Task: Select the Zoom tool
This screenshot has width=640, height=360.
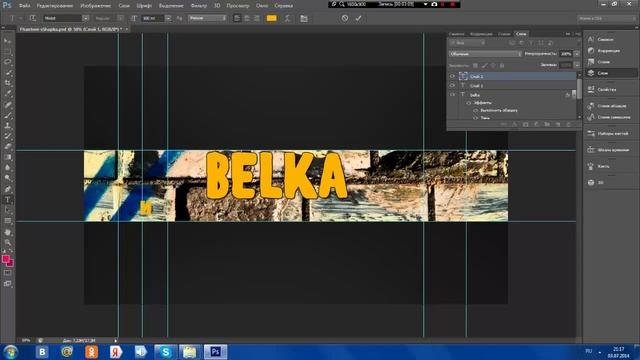Action: 7,242
